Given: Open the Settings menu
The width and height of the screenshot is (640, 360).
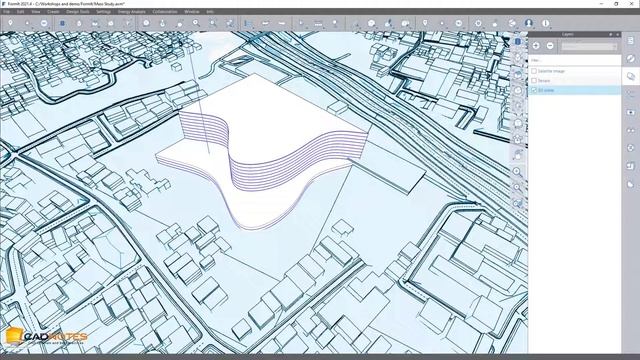Looking at the screenshot, I should coord(104,12).
